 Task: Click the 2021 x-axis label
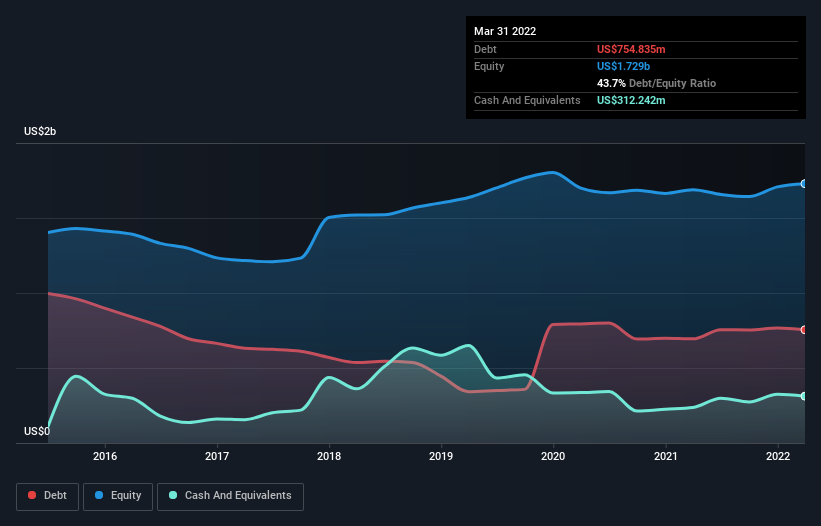(x=665, y=456)
